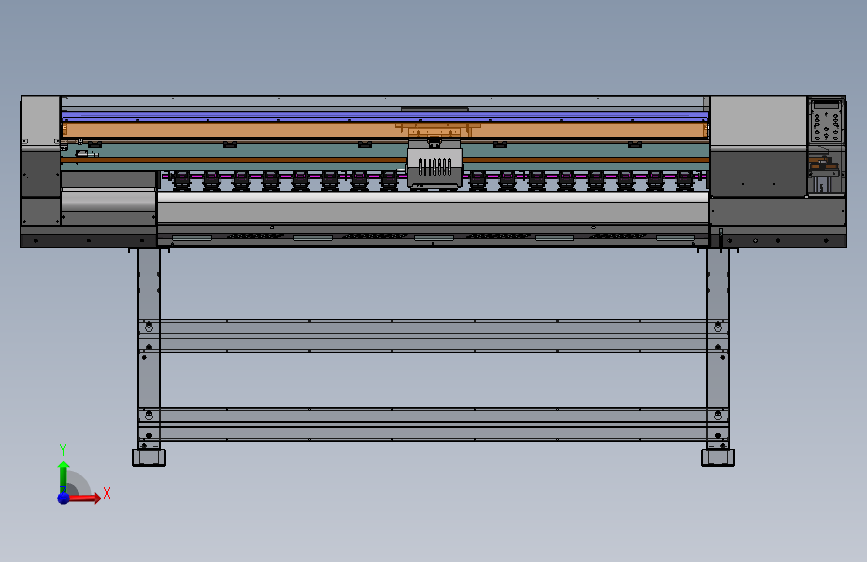Select the large gray right end cover panel

pyautogui.click(x=758, y=121)
